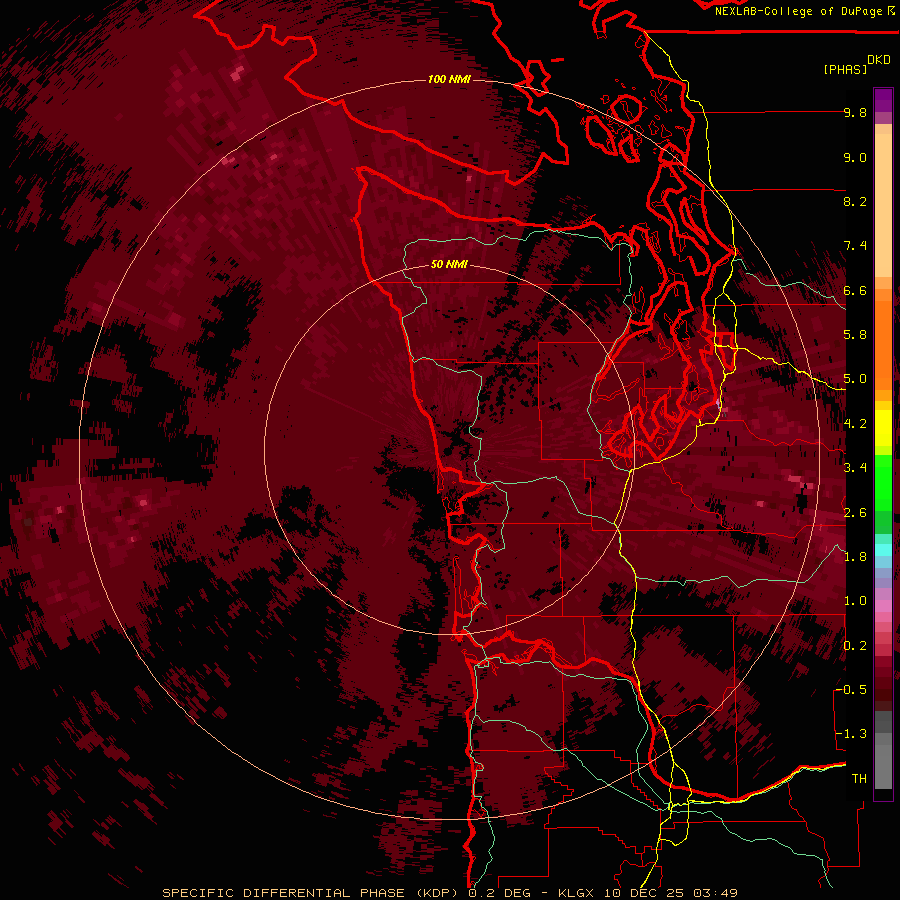The height and width of the screenshot is (900, 900).
Task: Click the NEXLAB-College of DuPage label
Action: pyautogui.click(x=798, y=11)
